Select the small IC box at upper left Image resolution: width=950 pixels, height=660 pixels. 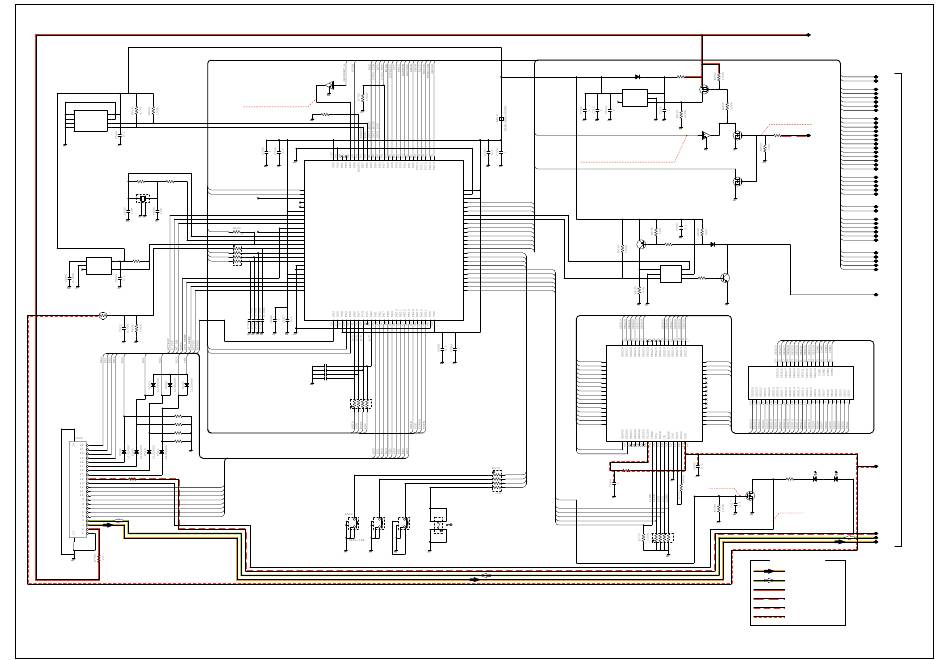91,121
